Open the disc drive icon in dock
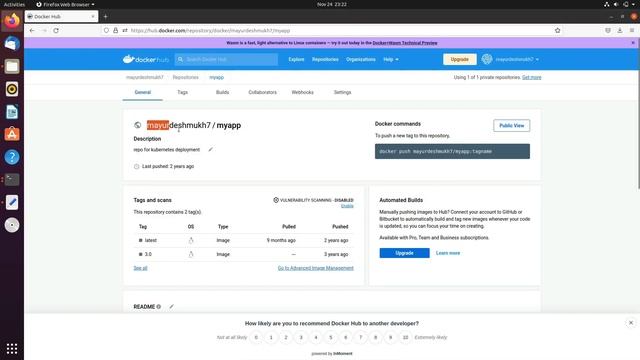The height and width of the screenshot is (360, 640). (12, 225)
